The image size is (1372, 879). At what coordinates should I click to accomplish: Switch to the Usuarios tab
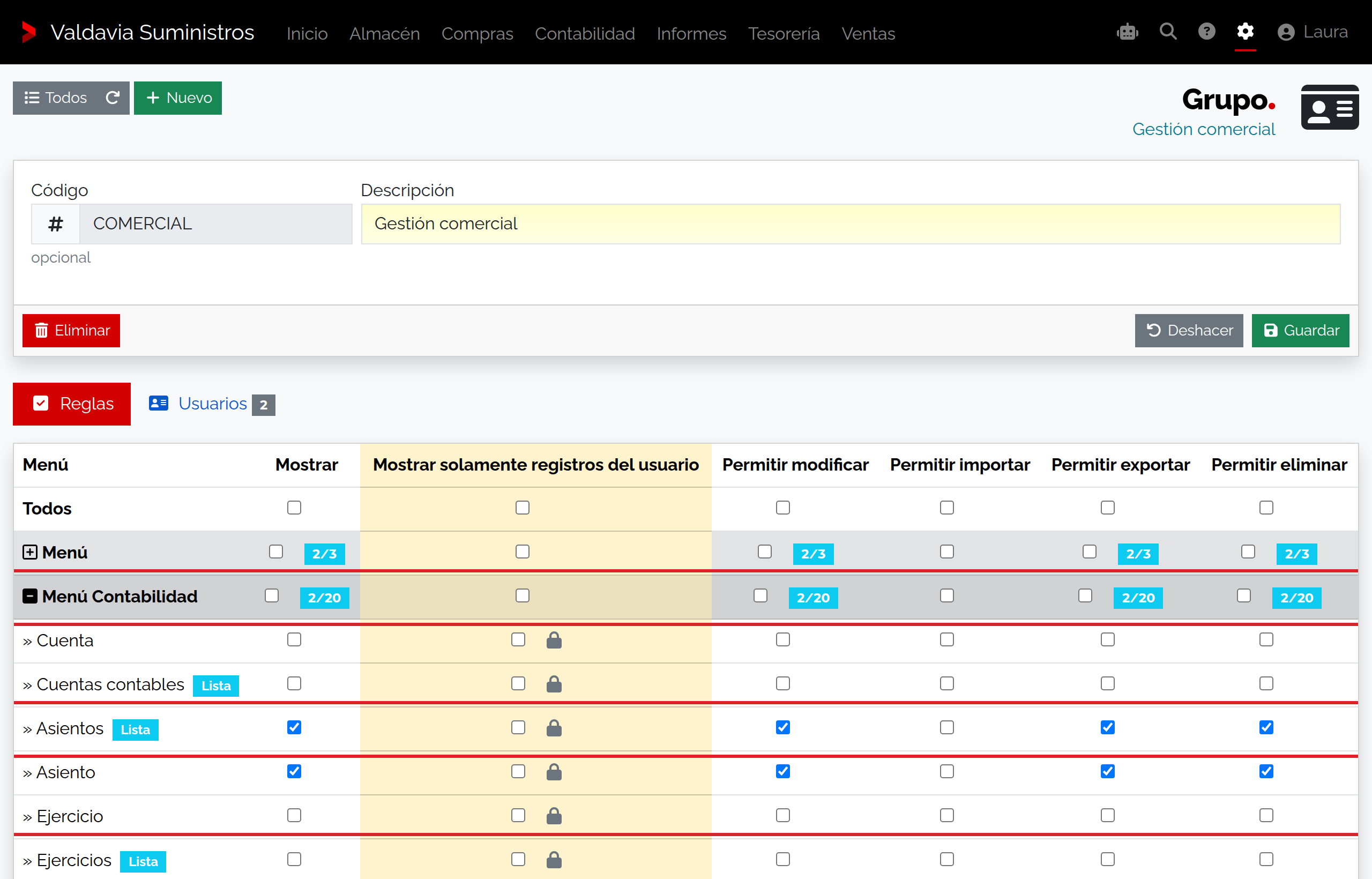[212, 404]
